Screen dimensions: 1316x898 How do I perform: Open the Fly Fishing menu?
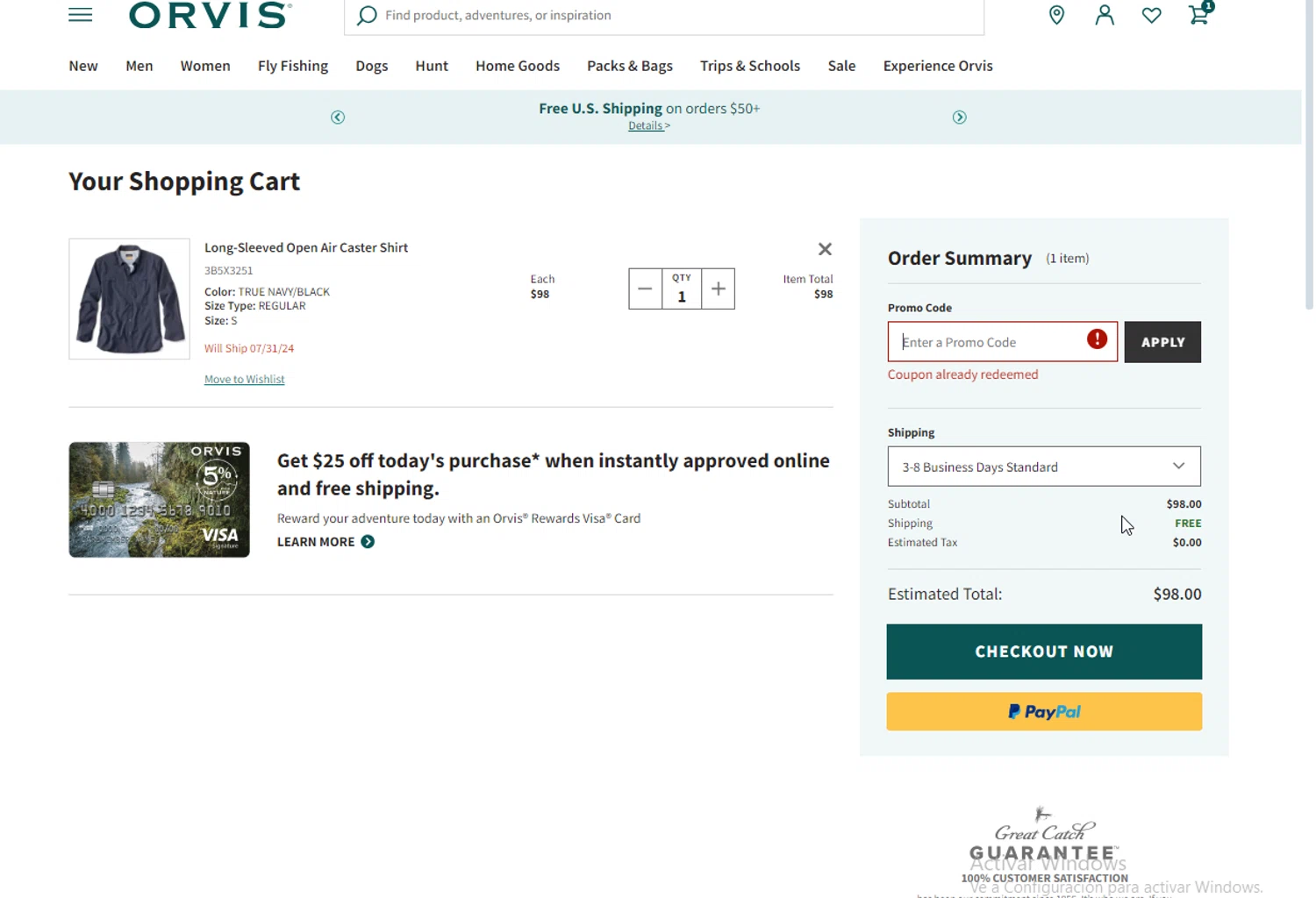point(293,66)
